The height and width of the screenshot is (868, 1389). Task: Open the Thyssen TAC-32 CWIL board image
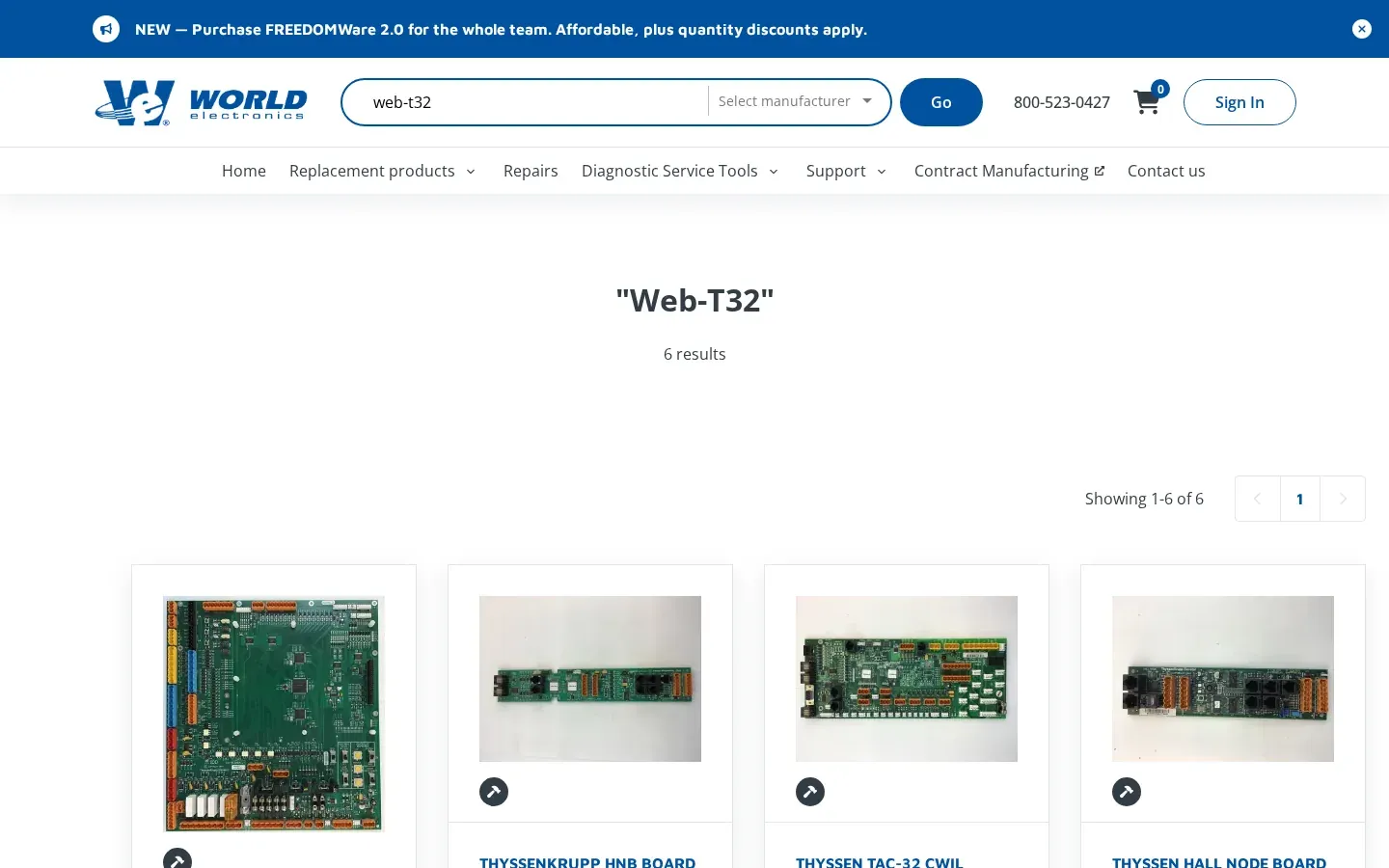[x=907, y=679]
